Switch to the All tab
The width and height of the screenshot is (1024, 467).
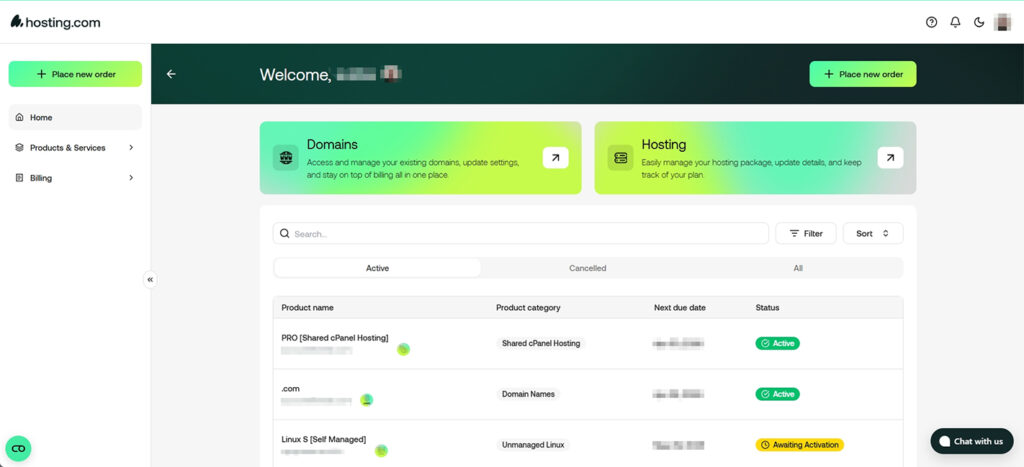click(798, 268)
